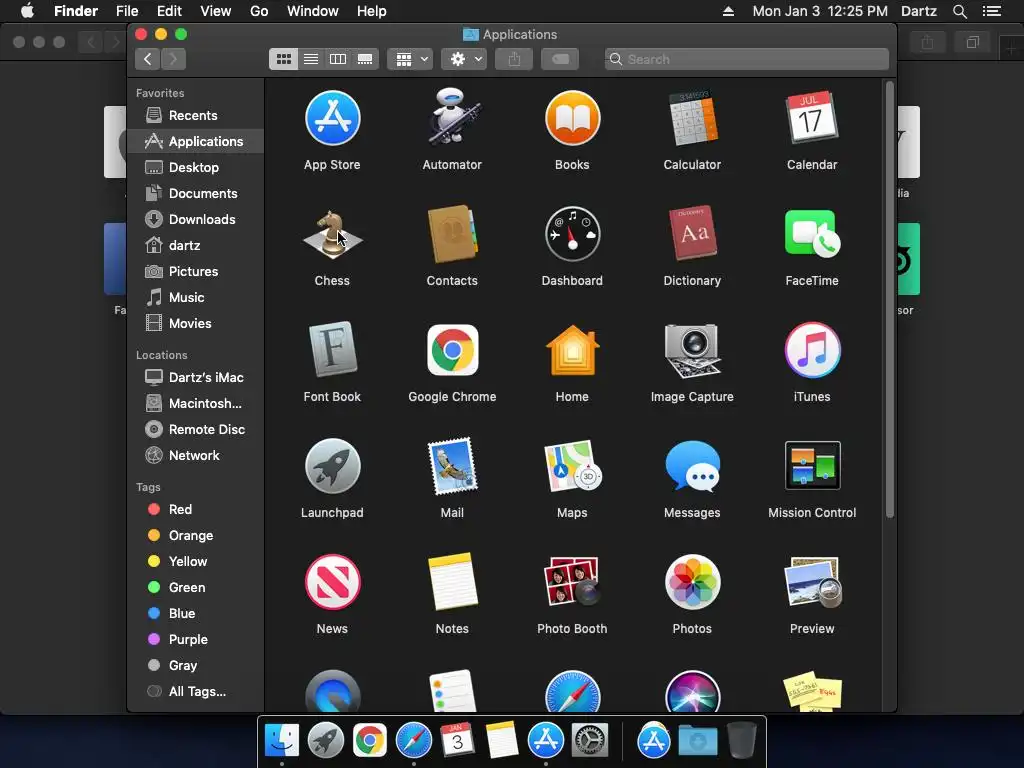Open the App Store application icon
Screen dimensions: 1024x768
[x=332, y=118]
